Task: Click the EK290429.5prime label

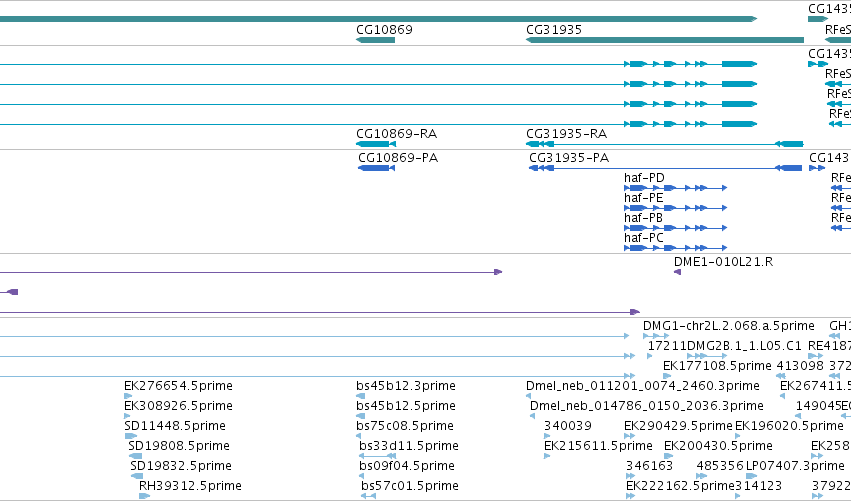Action: coord(678,426)
